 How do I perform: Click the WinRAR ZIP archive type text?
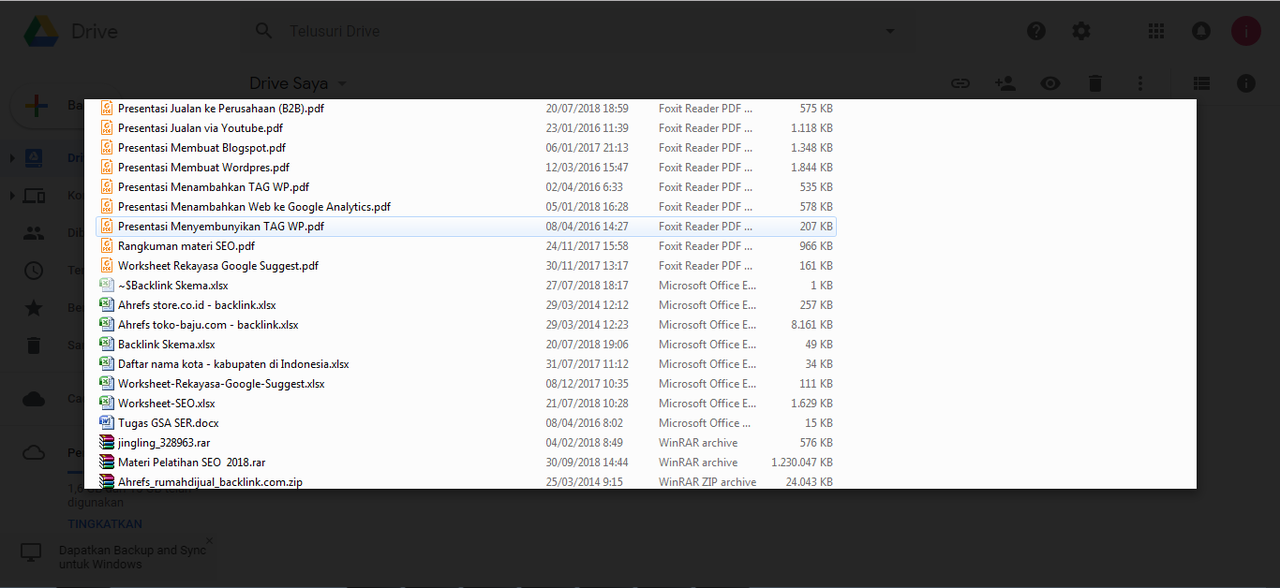[x=707, y=482]
